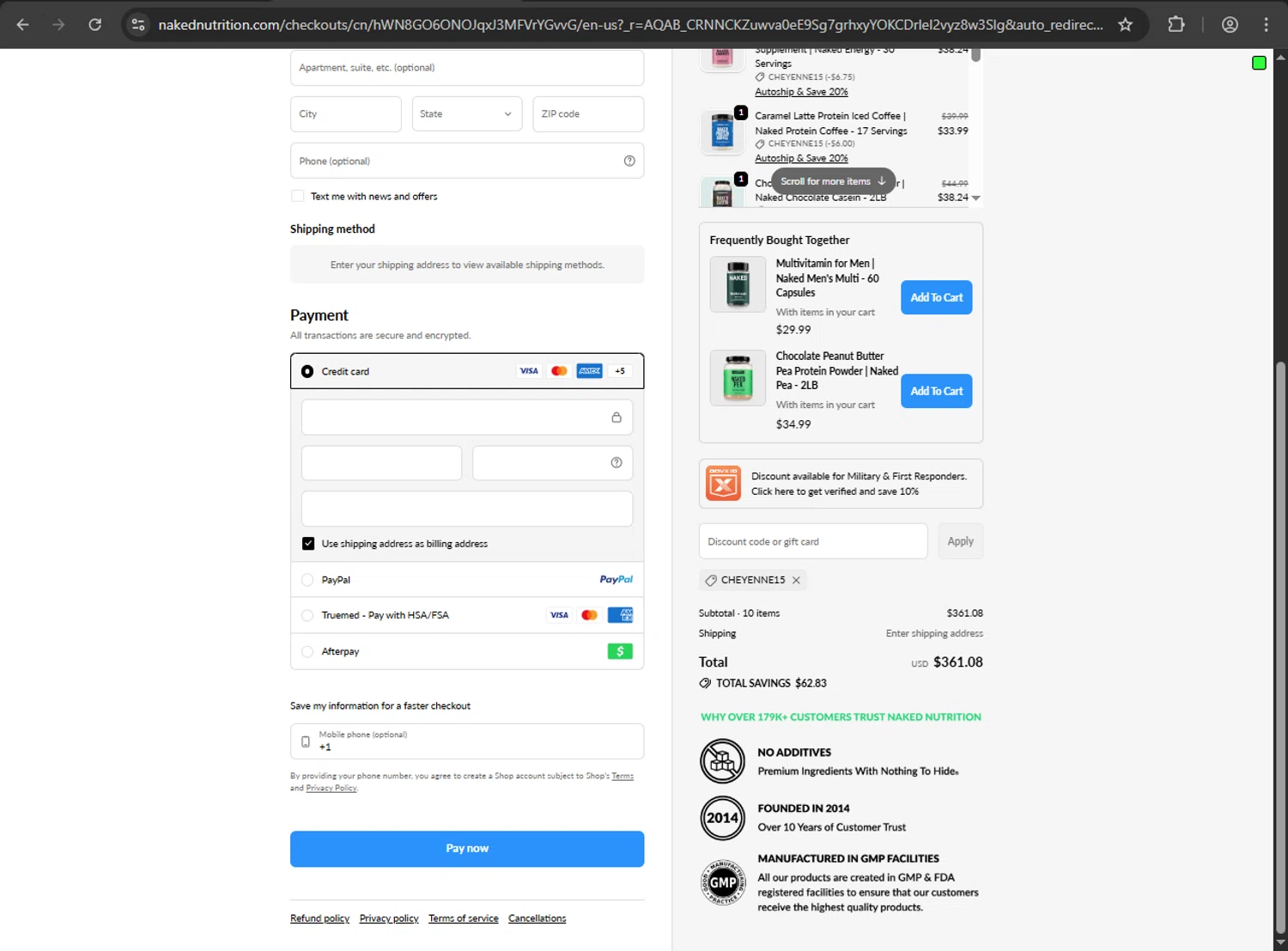1288x951 pixels.
Task: Select Afterpay payment option
Action: pos(307,652)
